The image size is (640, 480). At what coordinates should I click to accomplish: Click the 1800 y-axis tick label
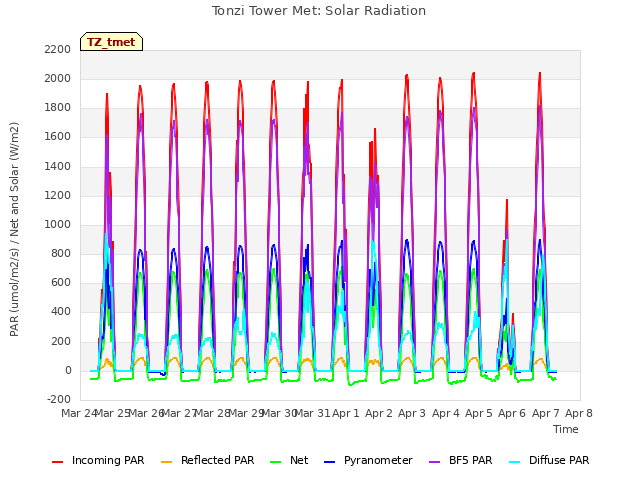point(58,108)
